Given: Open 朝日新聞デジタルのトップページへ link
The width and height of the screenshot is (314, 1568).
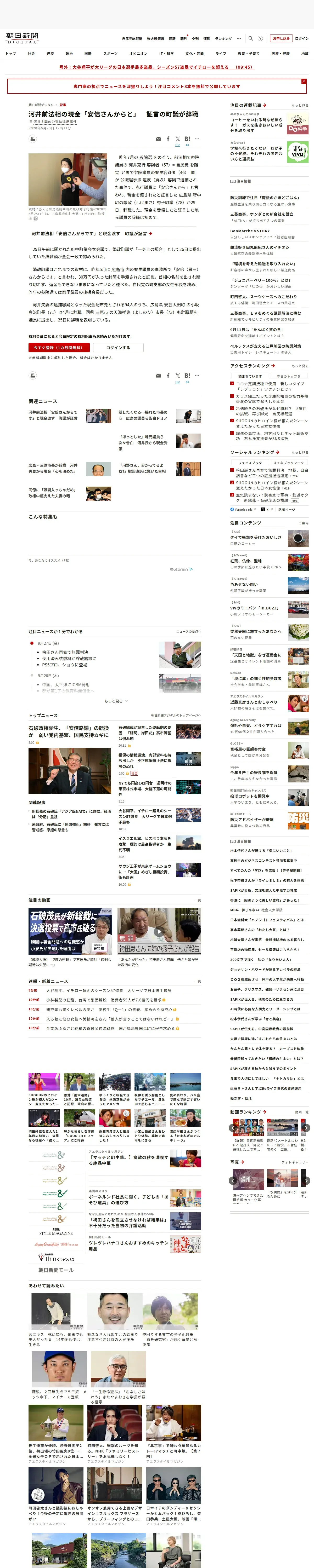Looking at the screenshot, I should [x=176, y=715].
